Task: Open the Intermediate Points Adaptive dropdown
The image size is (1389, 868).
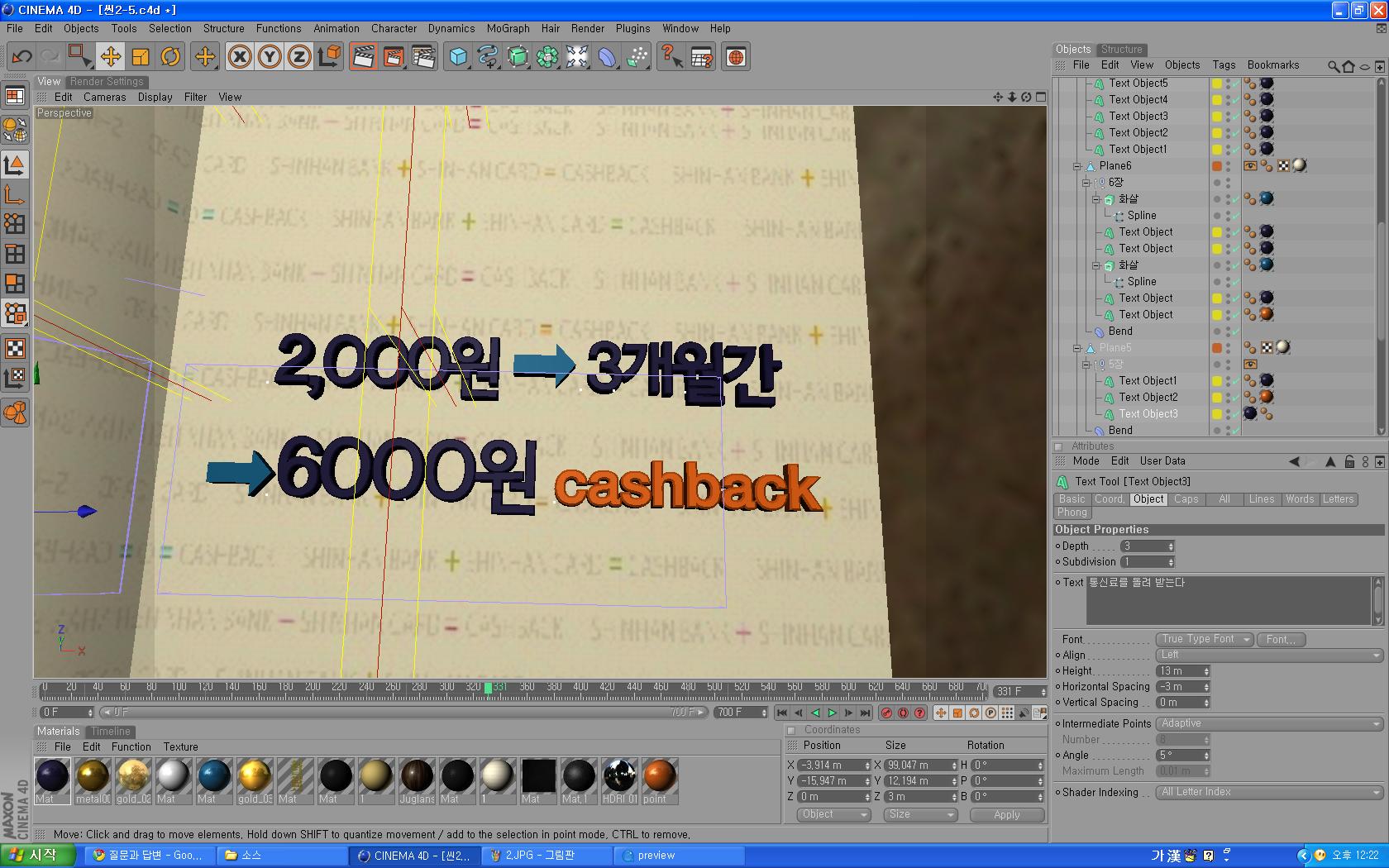Action: pos(1268,723)
